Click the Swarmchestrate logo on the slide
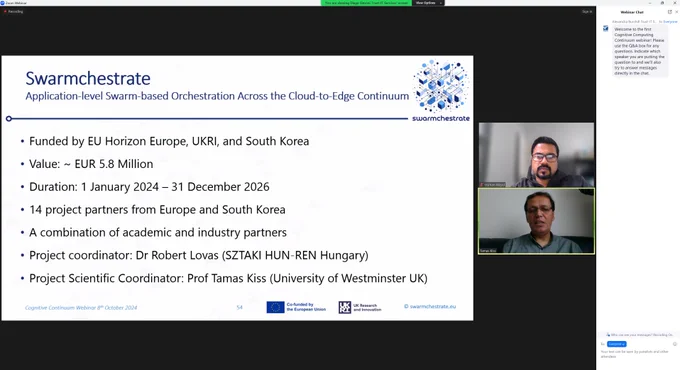Image resolution: width=680 pixels, height=370 pixels. pyautogui.click(x=441, y=91)
